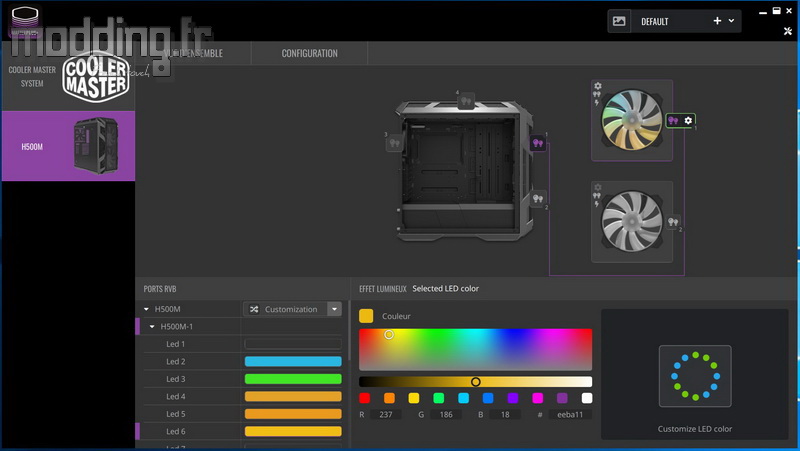This screenshot has height=451, width=800.
Task: Click lightning icon on lower fan card
Action: coord(596,204)
